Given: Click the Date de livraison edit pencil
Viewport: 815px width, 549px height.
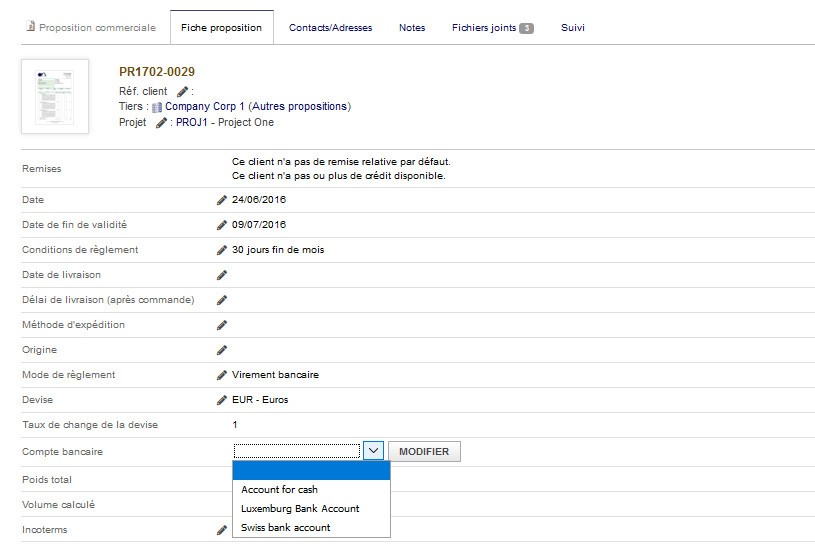Looking at the screenshot, I should point(222,275).
